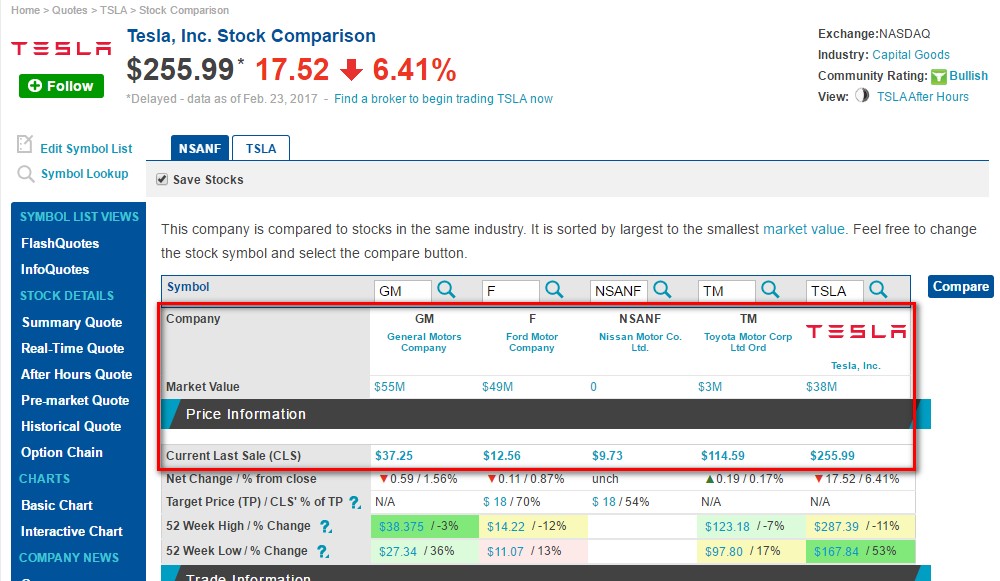Open FlashQuotes in the sidebar
1000x581 pixels.
coord(60,243)
